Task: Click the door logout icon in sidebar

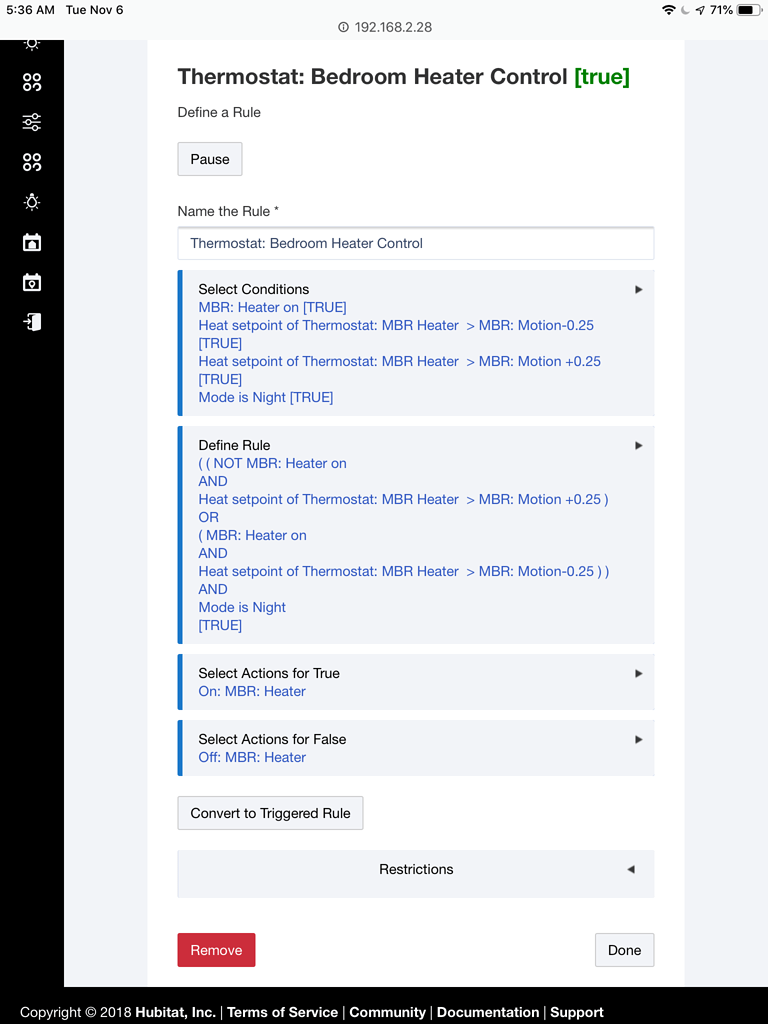Action: (32, 322)
